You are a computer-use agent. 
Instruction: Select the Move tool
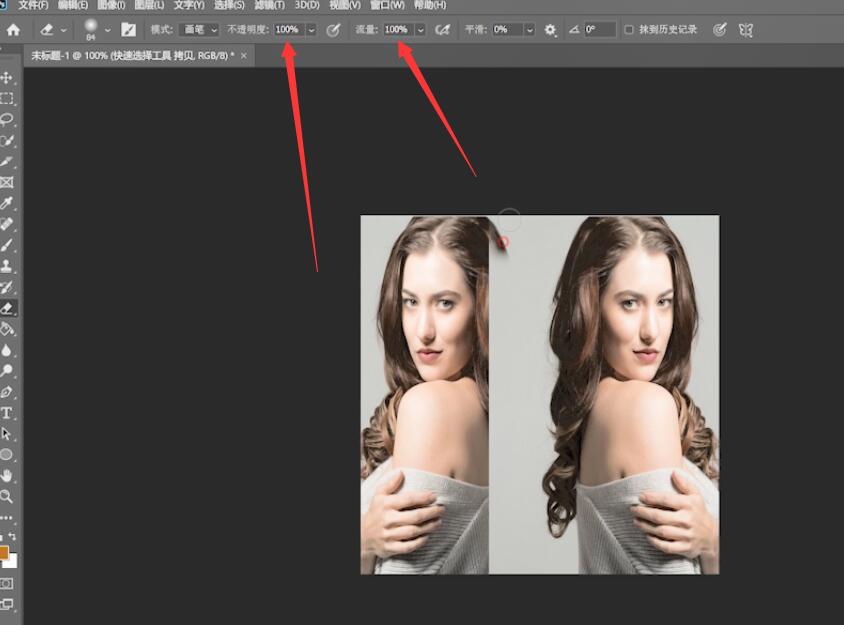7,78
